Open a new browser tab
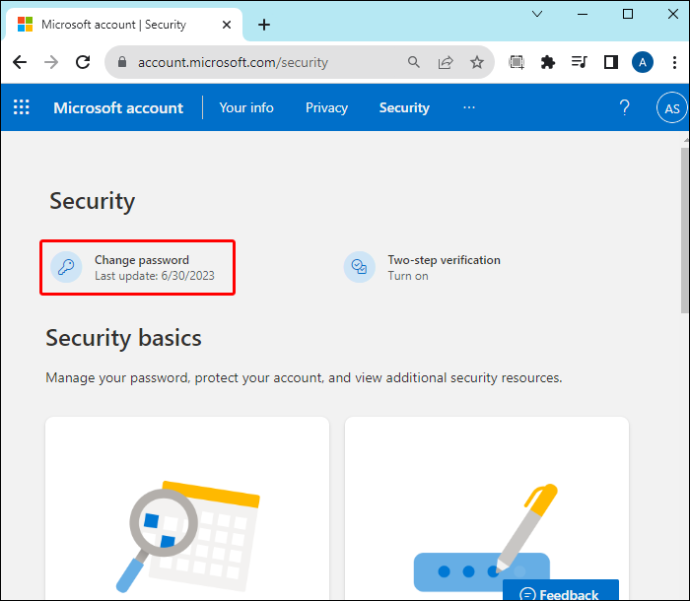This screenshot has height=601, width=690. coord(264,25)
